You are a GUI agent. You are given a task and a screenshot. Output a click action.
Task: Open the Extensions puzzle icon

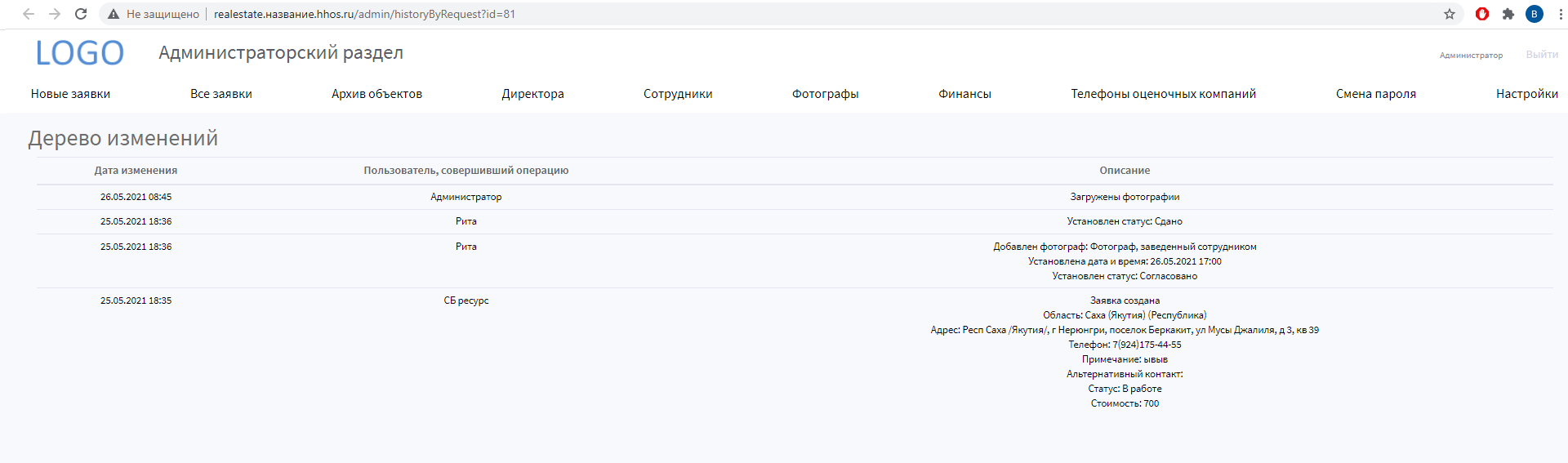(1508, 14)
